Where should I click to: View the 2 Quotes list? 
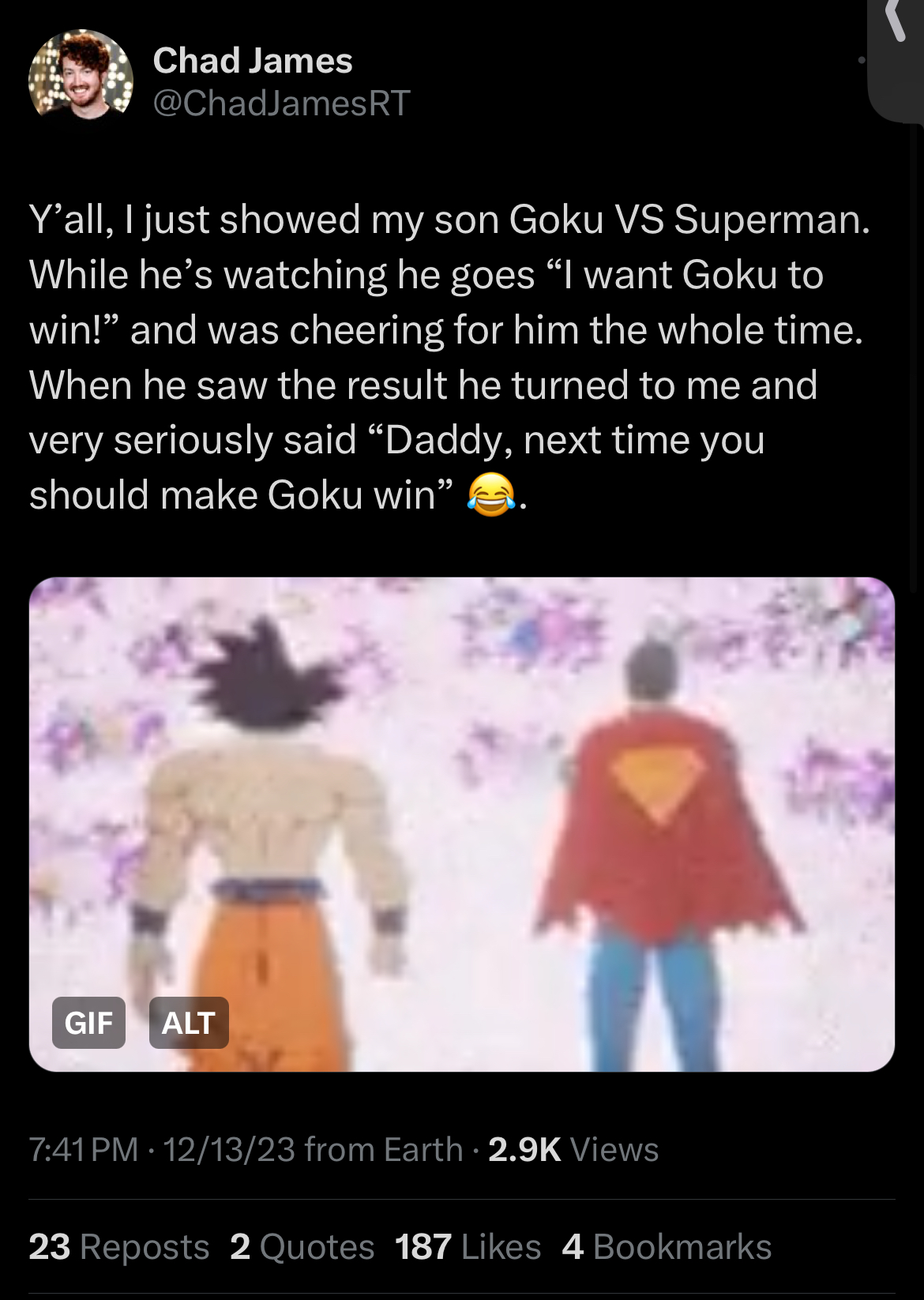click(x=302, y=1247)
